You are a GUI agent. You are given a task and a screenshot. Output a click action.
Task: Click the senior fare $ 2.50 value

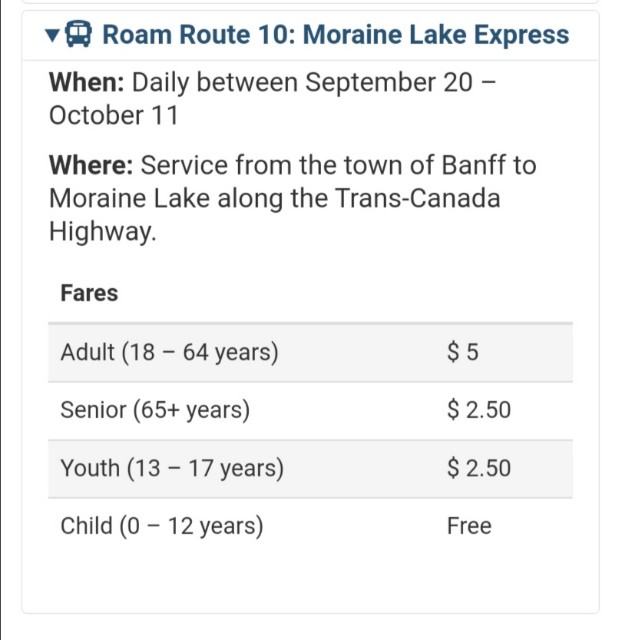(x=479, y=410)
